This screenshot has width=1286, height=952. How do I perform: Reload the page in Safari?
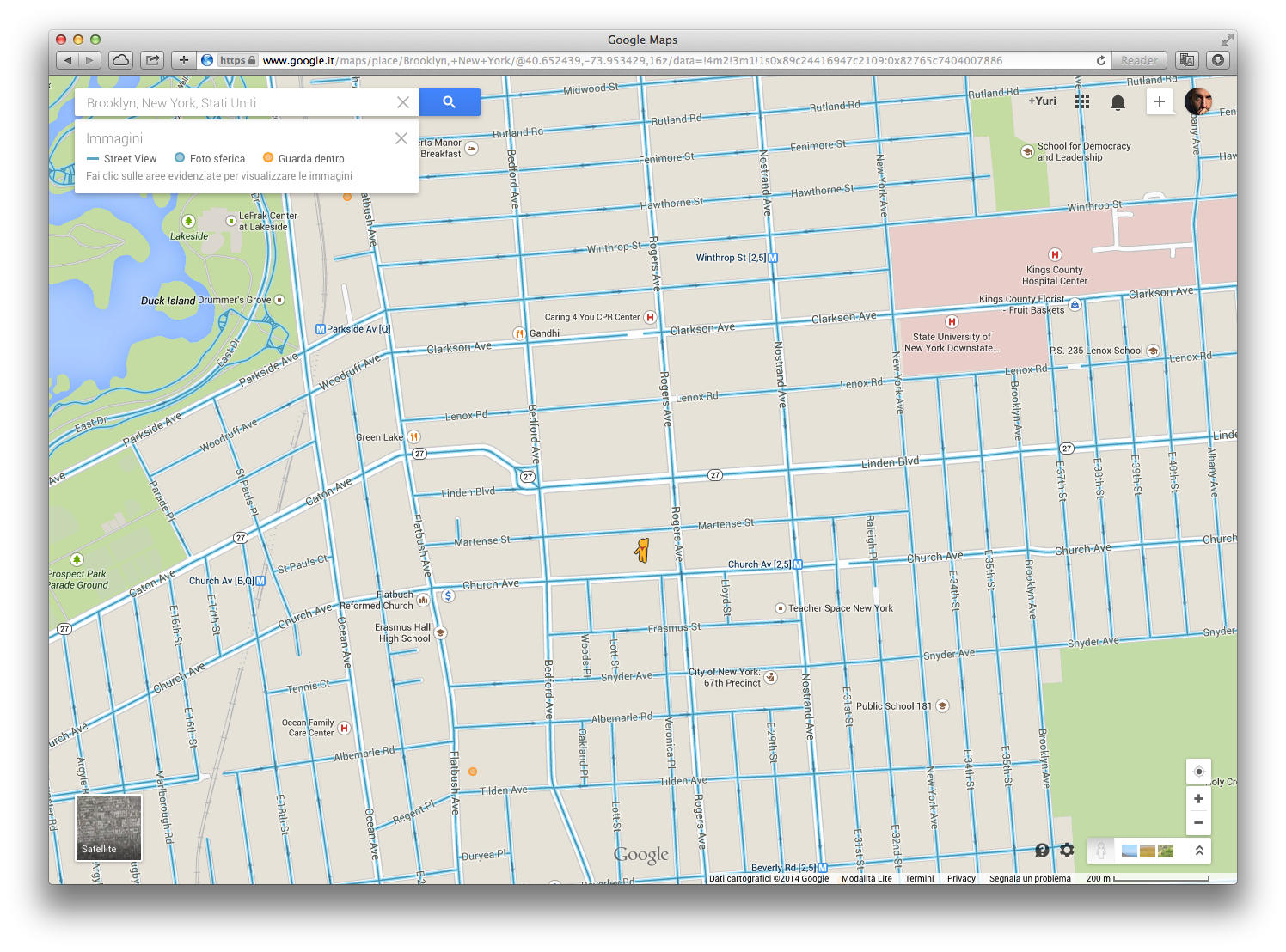click(x=1100, y=60)
